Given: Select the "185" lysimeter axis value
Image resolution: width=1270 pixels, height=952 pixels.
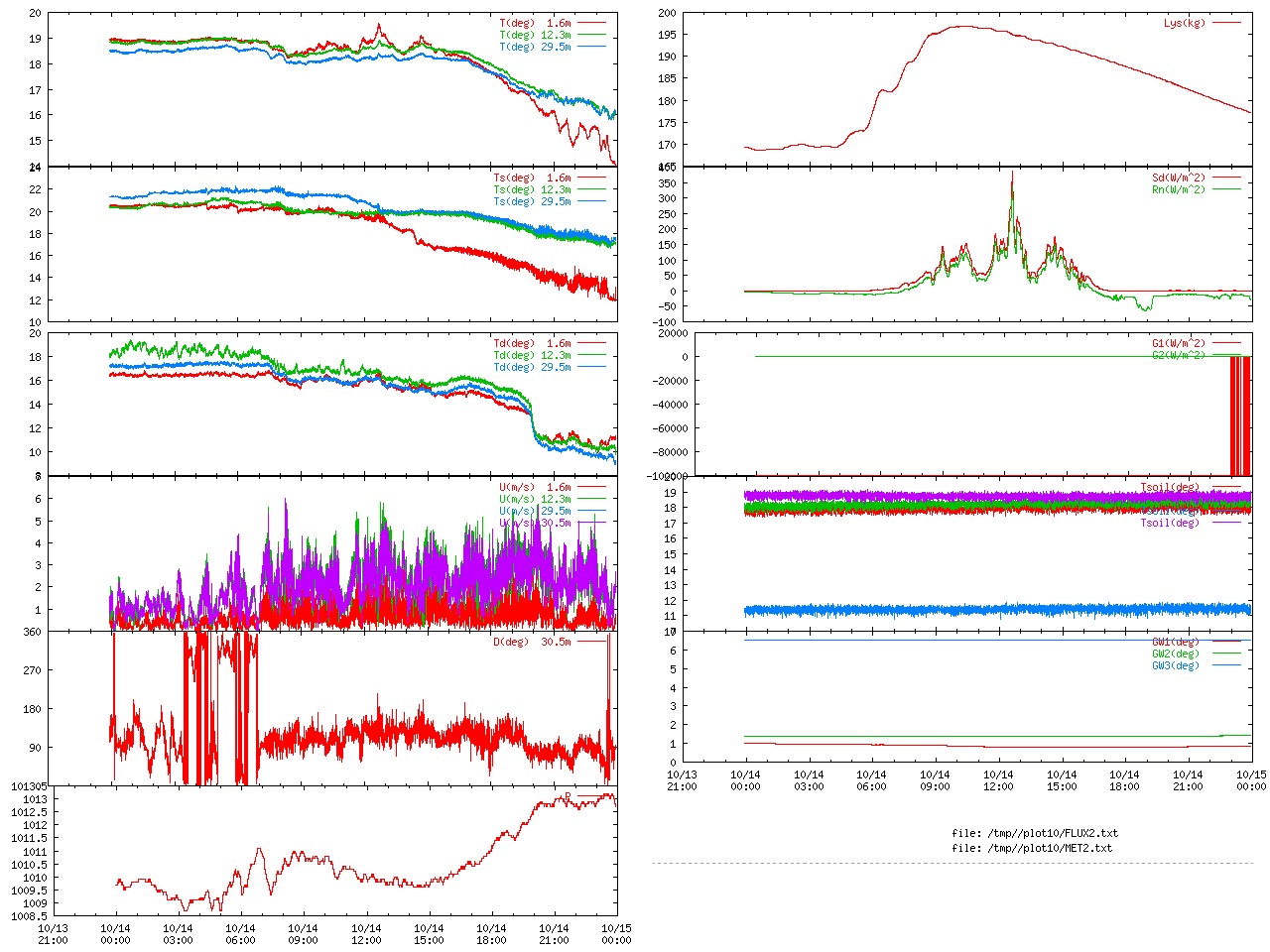Looking at the screenshot, I should pos(667,78).
